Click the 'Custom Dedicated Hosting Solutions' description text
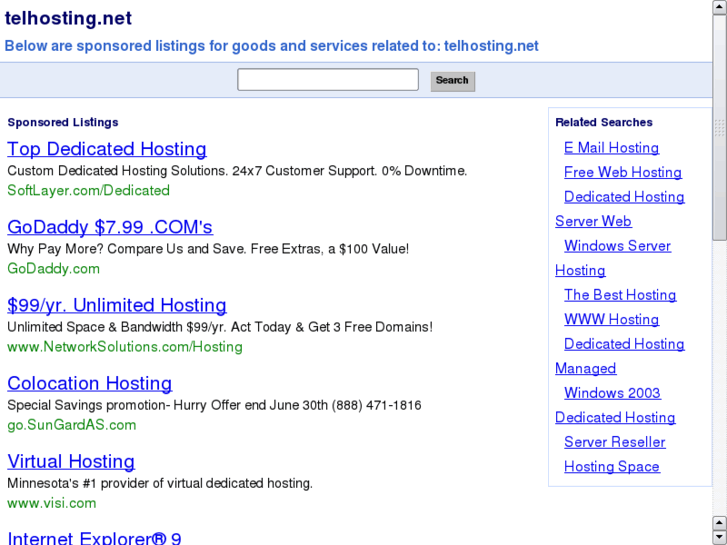This screenshot has height=545, width=727. point(237,171)
